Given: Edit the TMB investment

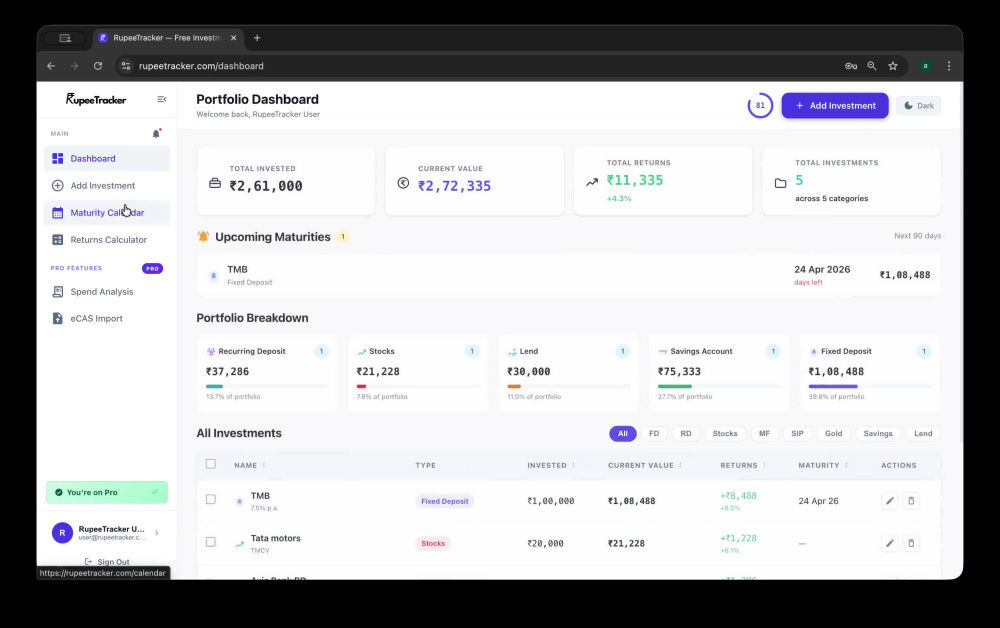Looking at the screenshot, I should 890,500.
